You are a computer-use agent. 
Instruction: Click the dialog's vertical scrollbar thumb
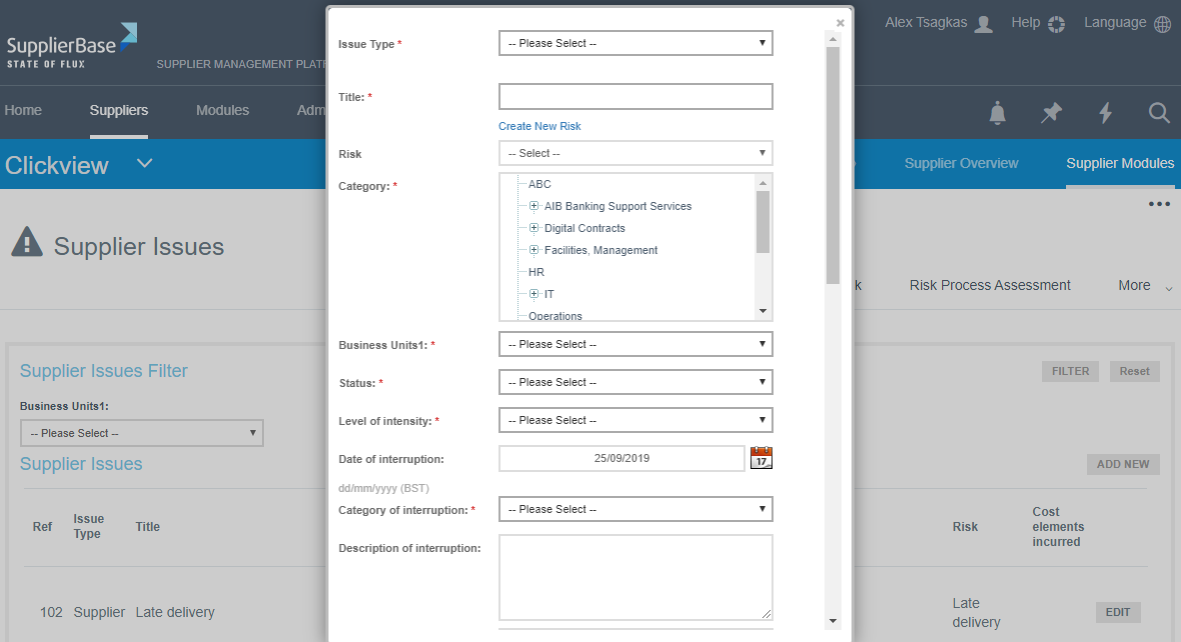coord(832,165)
